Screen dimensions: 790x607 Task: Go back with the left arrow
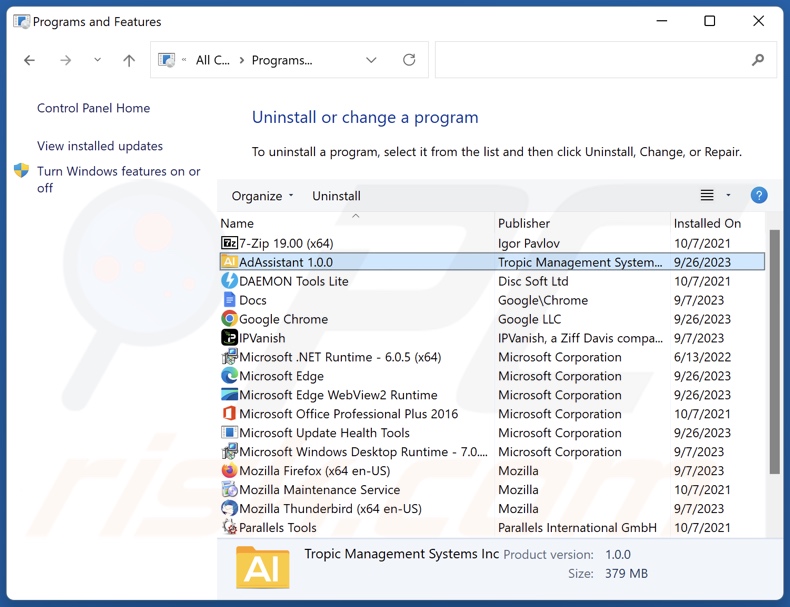point(29,60)
